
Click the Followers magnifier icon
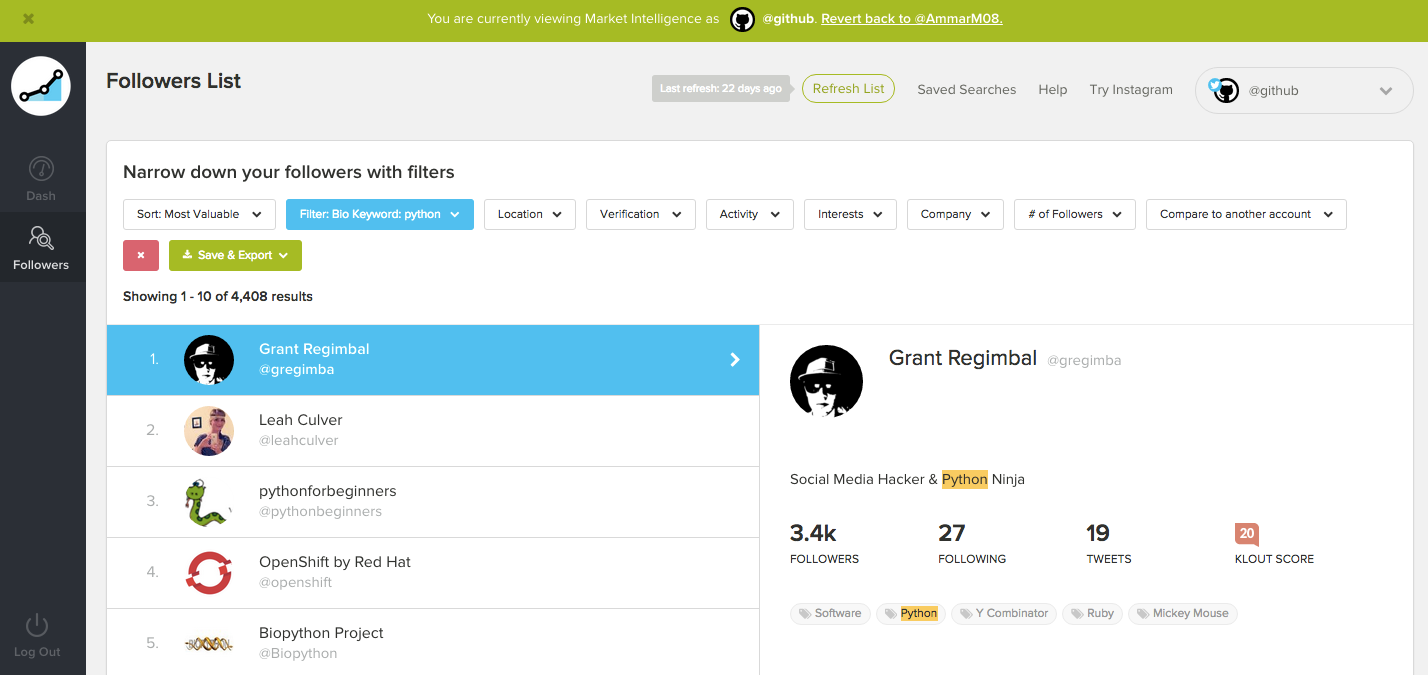tap(41, 238)
